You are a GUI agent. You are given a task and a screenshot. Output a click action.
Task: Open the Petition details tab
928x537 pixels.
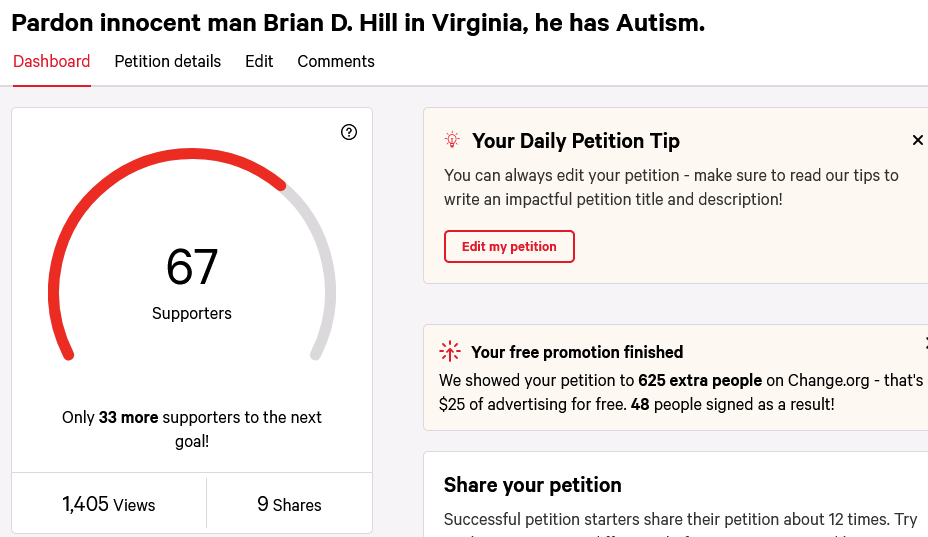pyautogui.click(x=167, y=62)
